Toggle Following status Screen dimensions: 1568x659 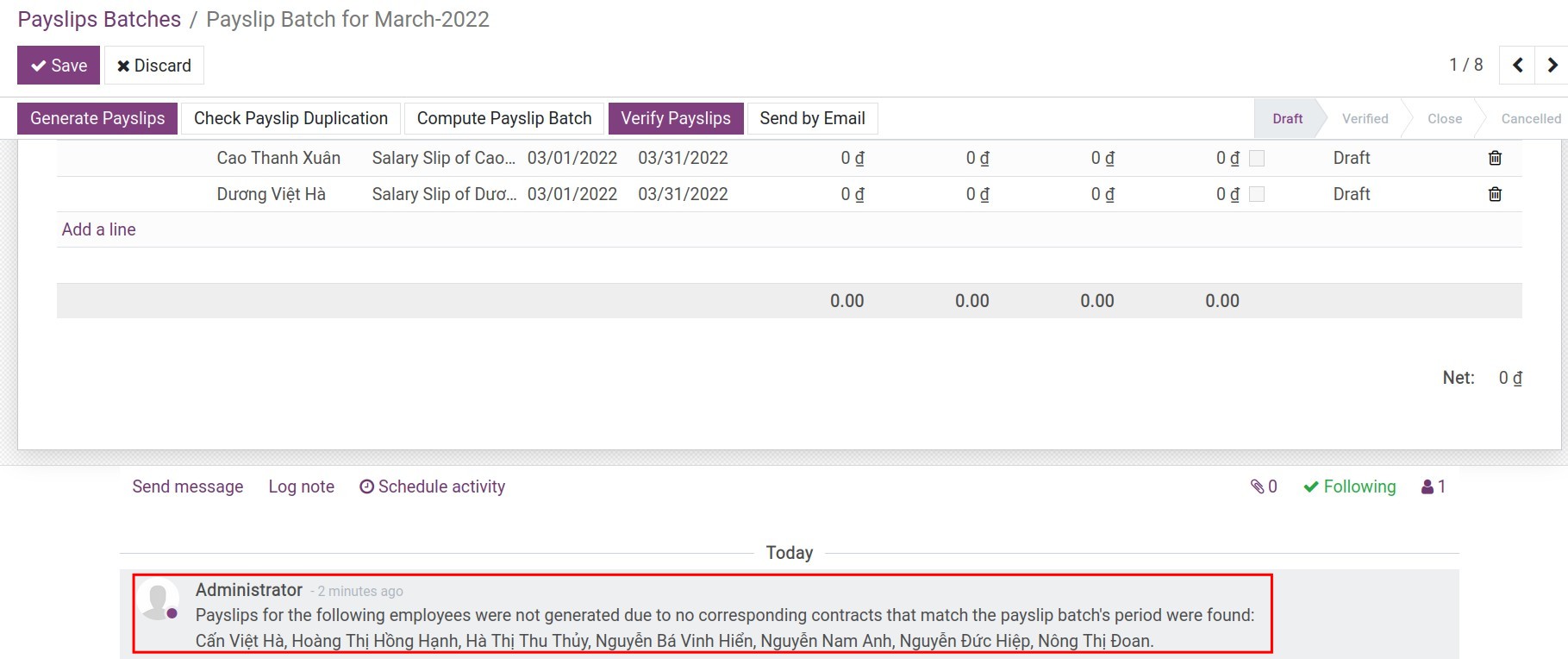coord(1349,486)
